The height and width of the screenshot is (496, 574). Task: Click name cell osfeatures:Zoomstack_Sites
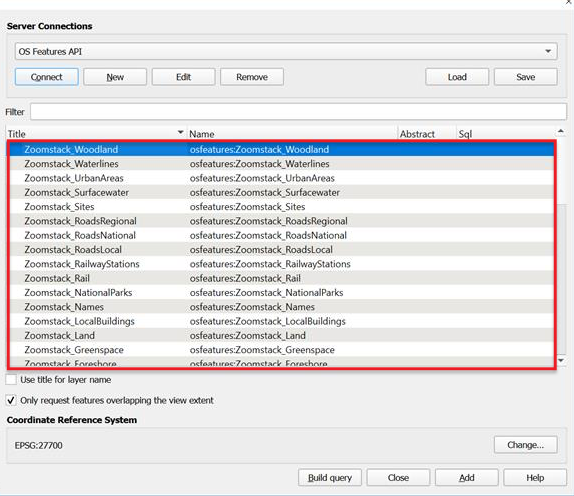tap(247, 206)
